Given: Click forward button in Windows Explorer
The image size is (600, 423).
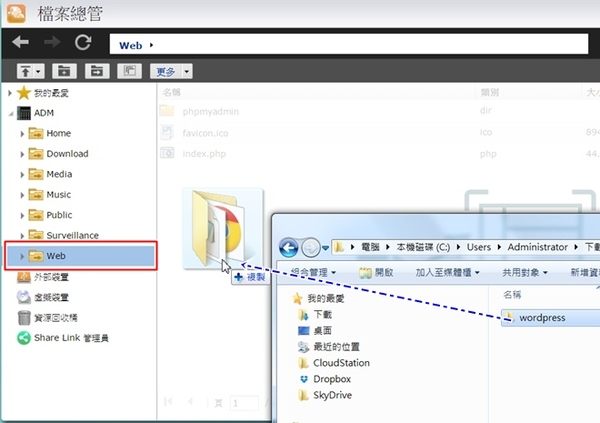Looking at the screenshot, I should click(x=311, y=248).
